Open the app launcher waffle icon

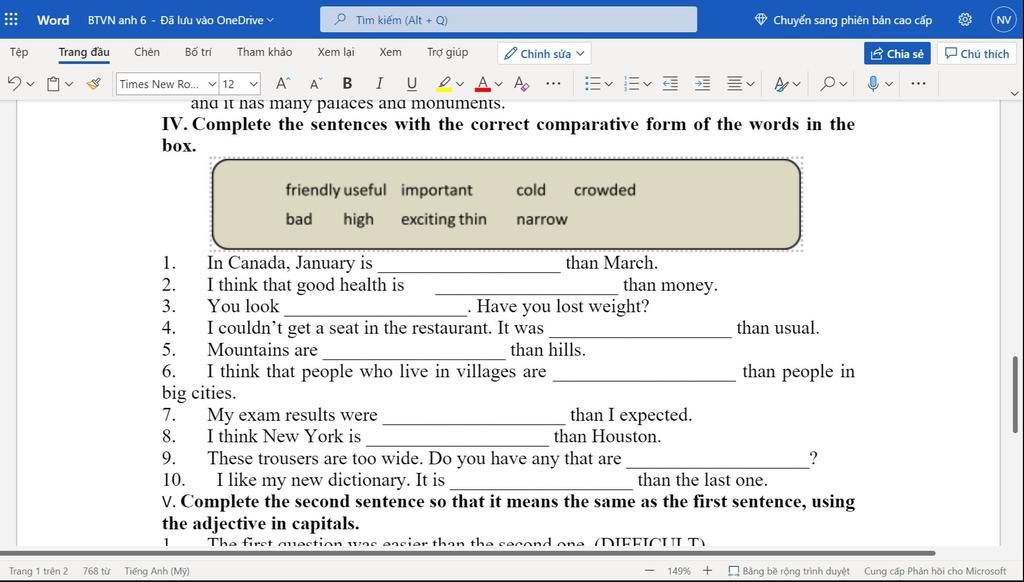[11, 20]
